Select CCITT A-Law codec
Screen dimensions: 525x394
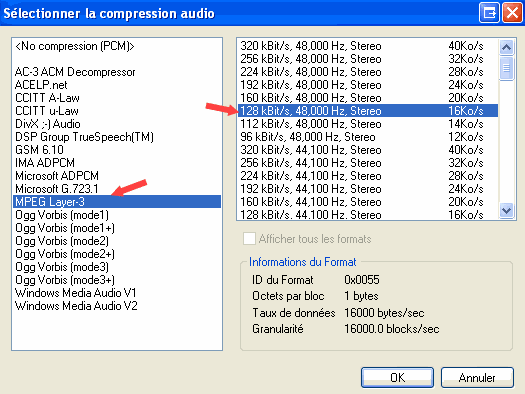tap(117, 98)
